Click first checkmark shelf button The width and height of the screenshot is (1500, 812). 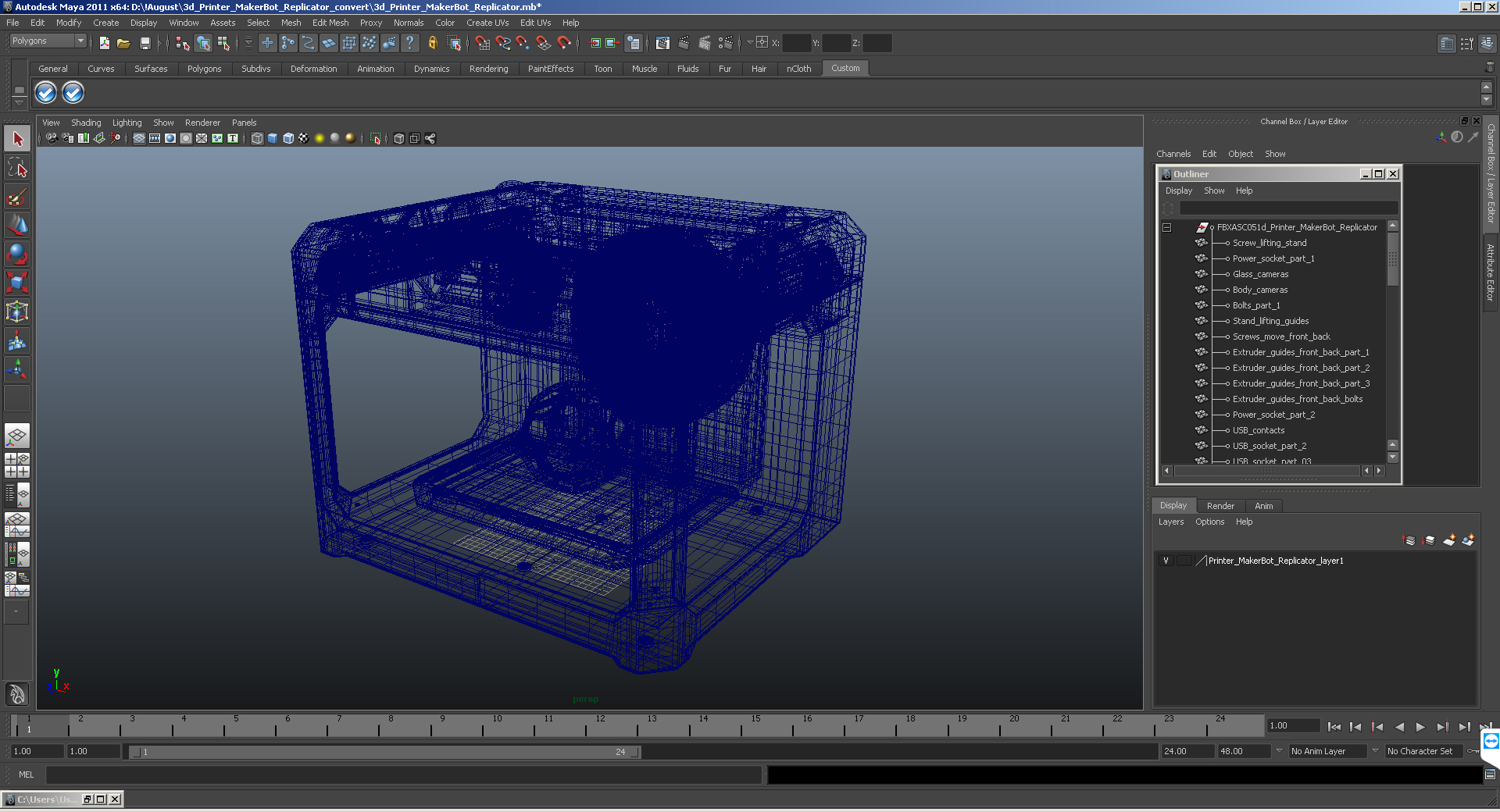(46, 93)
